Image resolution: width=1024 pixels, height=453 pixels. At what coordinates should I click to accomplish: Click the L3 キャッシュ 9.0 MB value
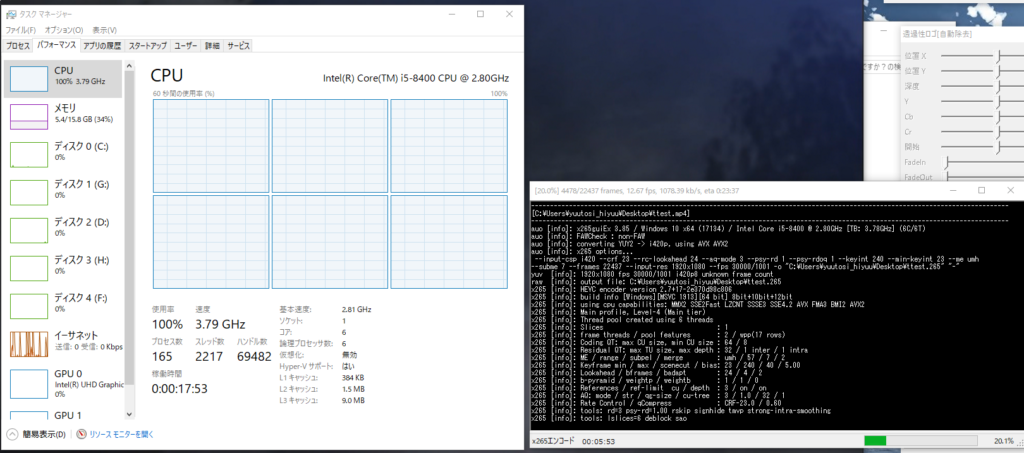(x=353, y=400)
